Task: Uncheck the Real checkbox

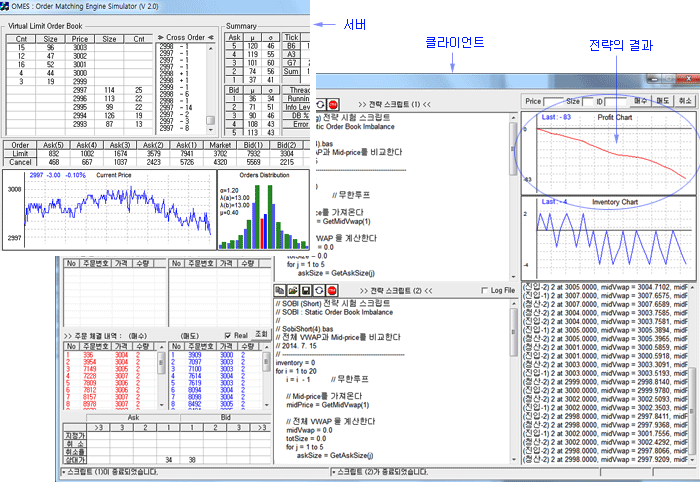Action: pyautogui.click(x=228, y=335)
